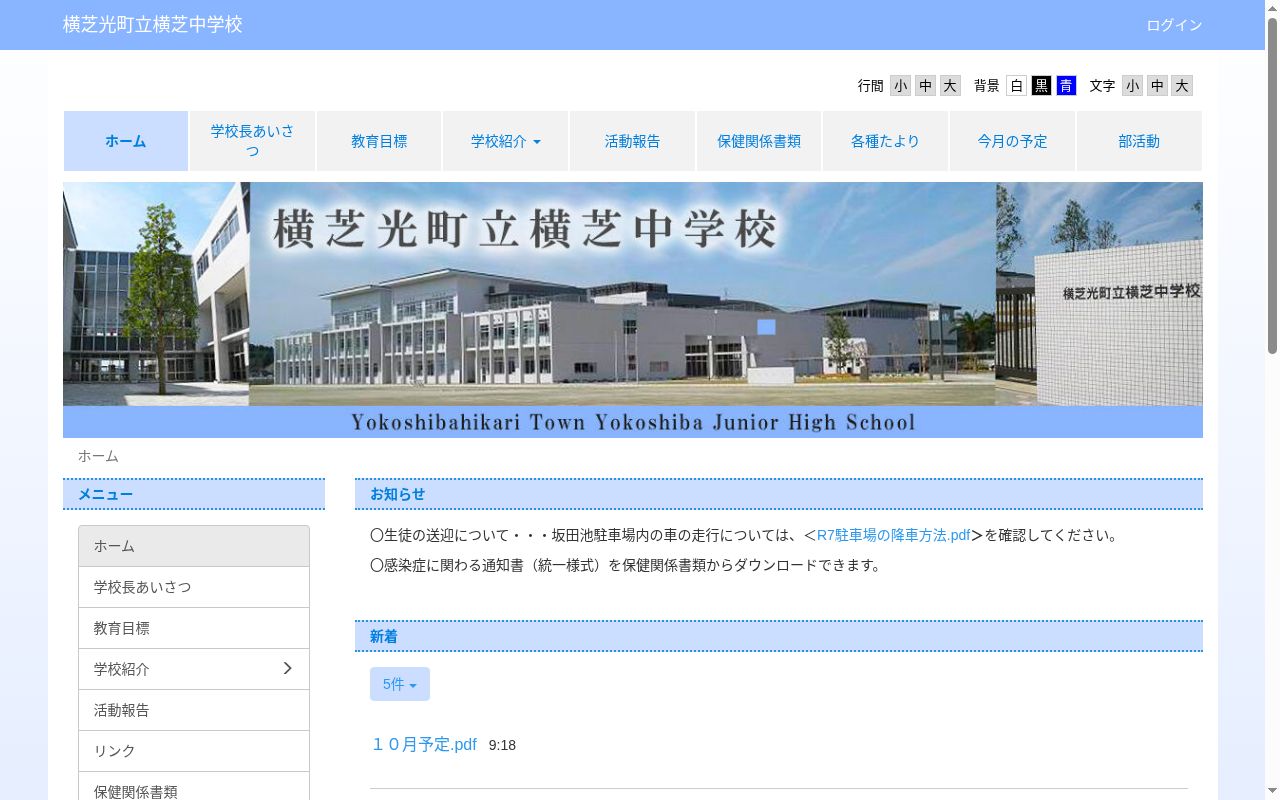
Task: Choose blue background (背景 青)
Action: coord(1066,86)
